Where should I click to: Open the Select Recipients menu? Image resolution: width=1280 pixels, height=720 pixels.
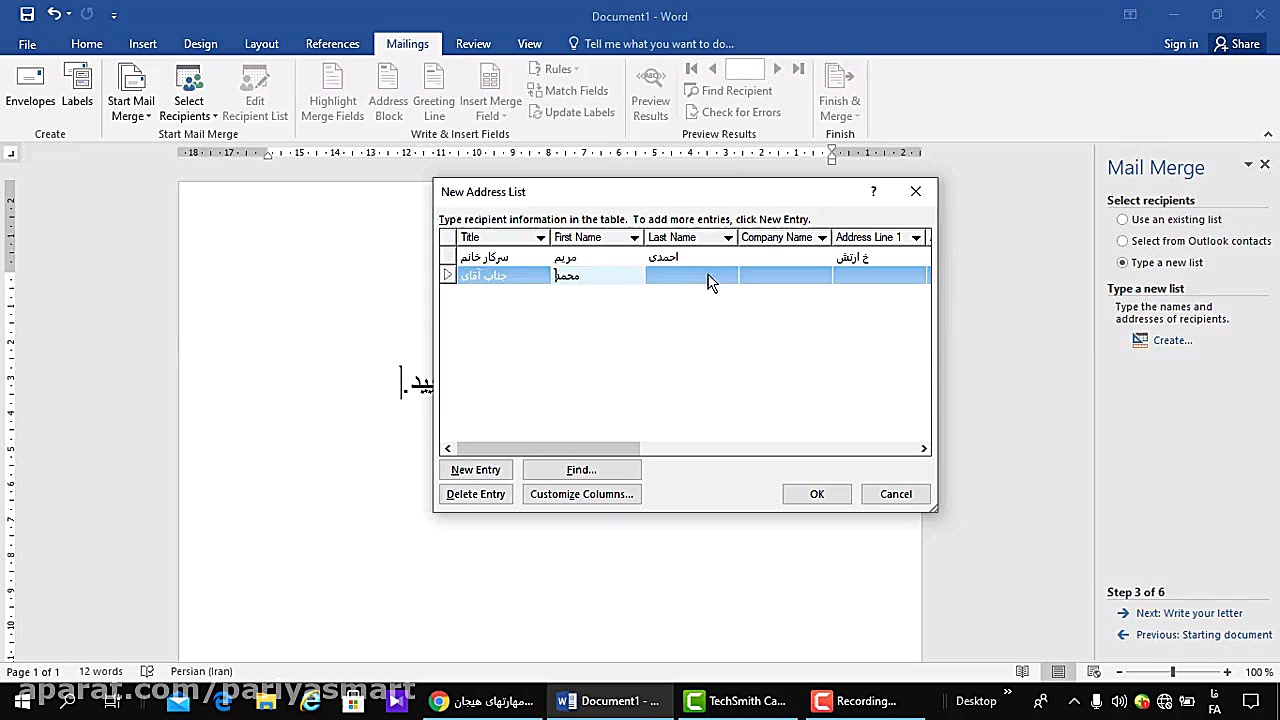coord(188,93)
